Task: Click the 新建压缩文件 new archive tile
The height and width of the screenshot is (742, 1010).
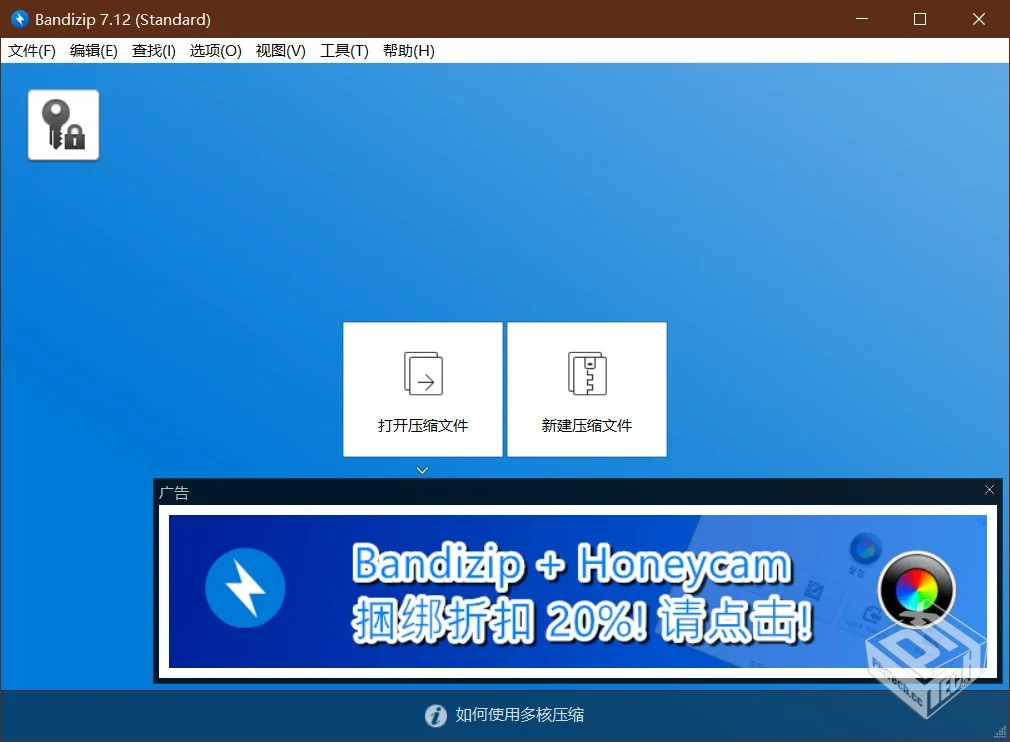Action: point(587,389)
